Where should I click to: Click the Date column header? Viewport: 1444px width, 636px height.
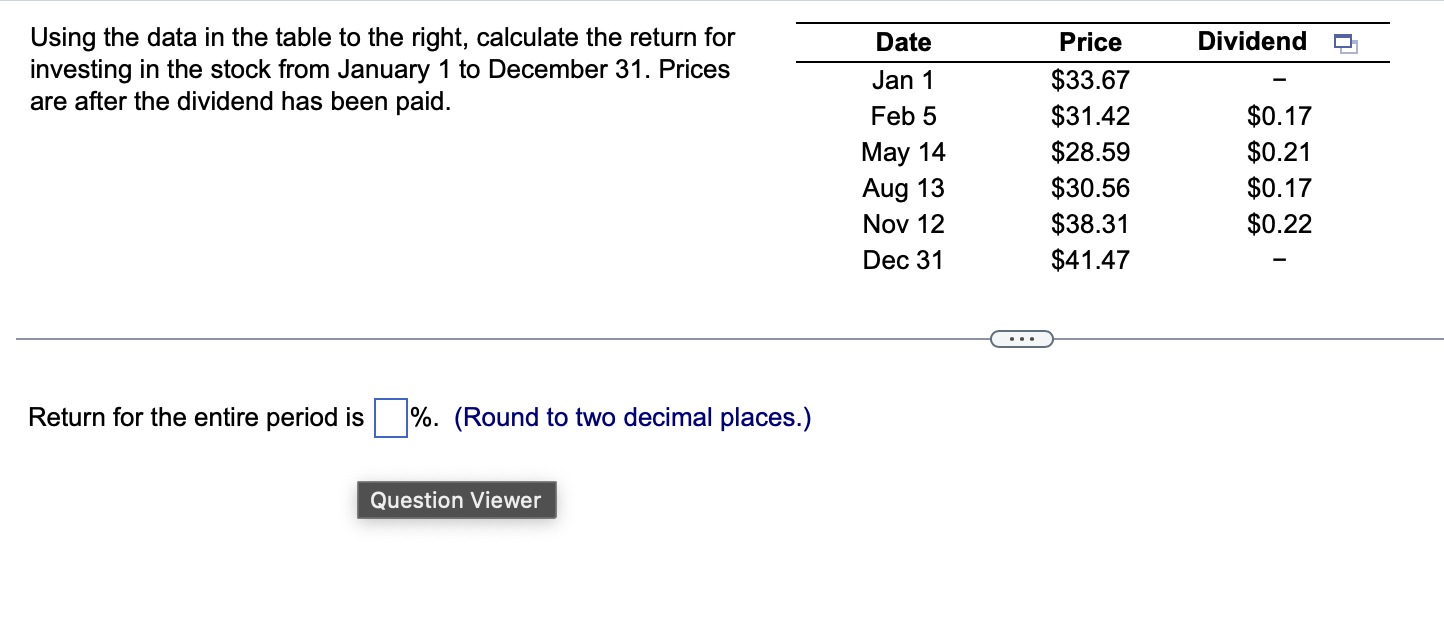903,42
